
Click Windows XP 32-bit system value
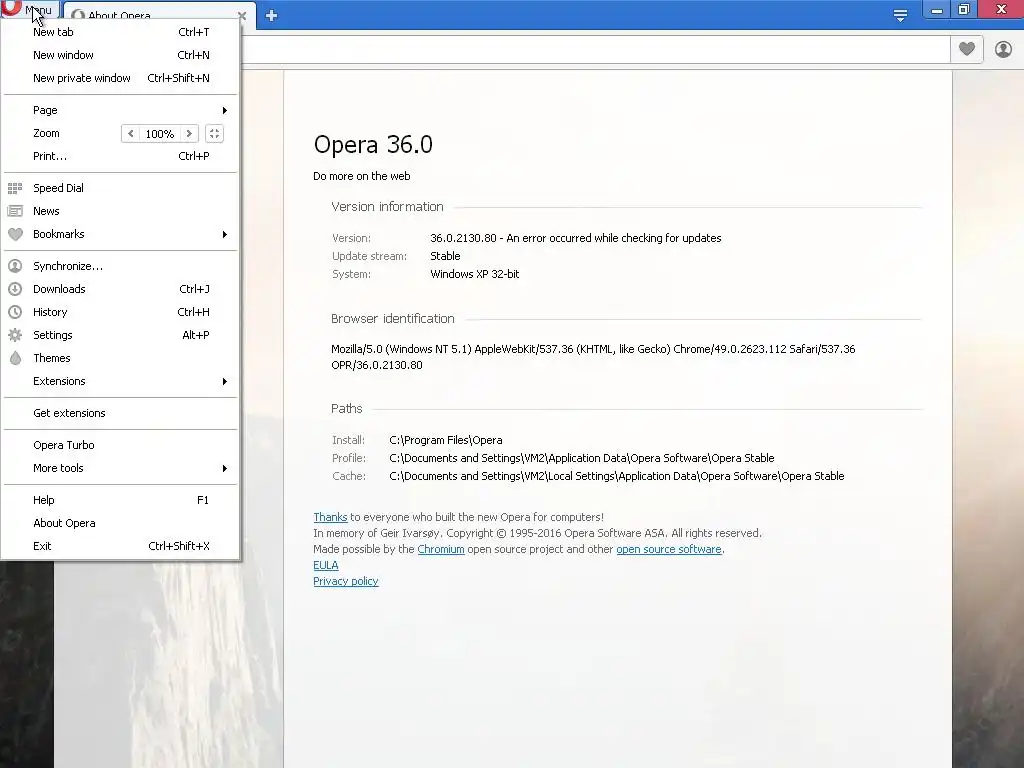pos(475,274)
